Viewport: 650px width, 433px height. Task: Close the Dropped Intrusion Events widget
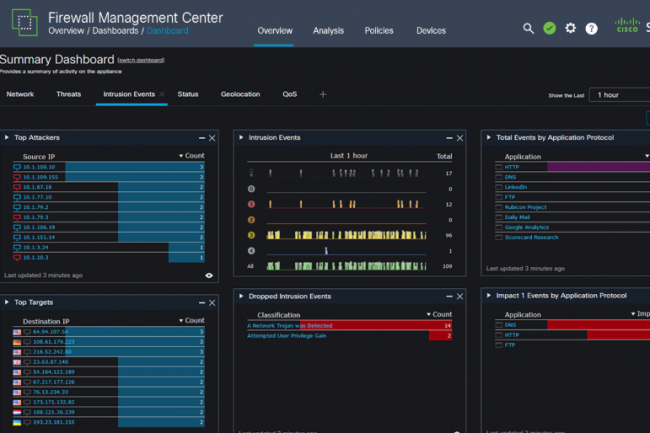[459, 297]
